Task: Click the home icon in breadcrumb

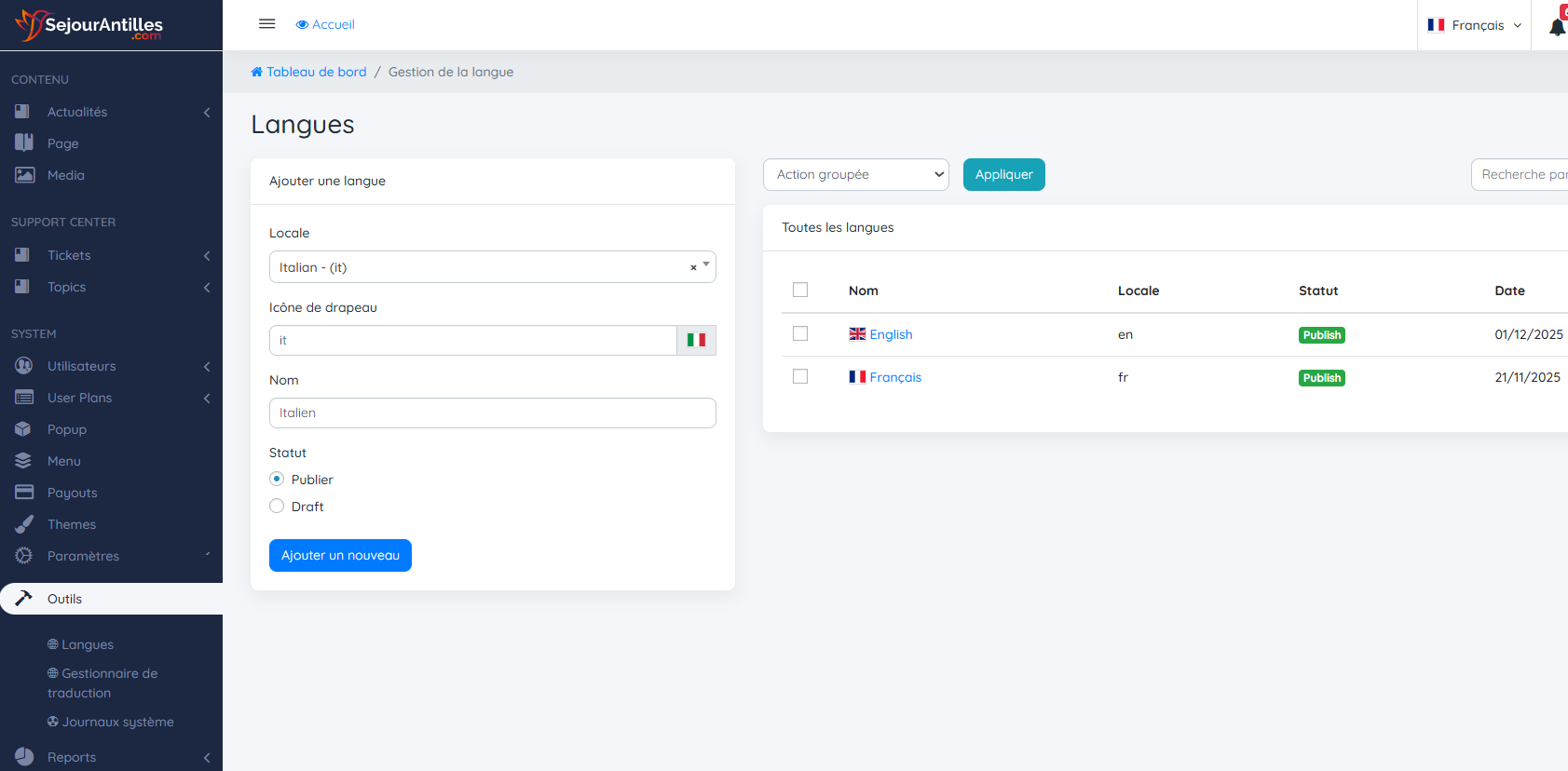Action: pyautogui.click(x=257, y=72)
